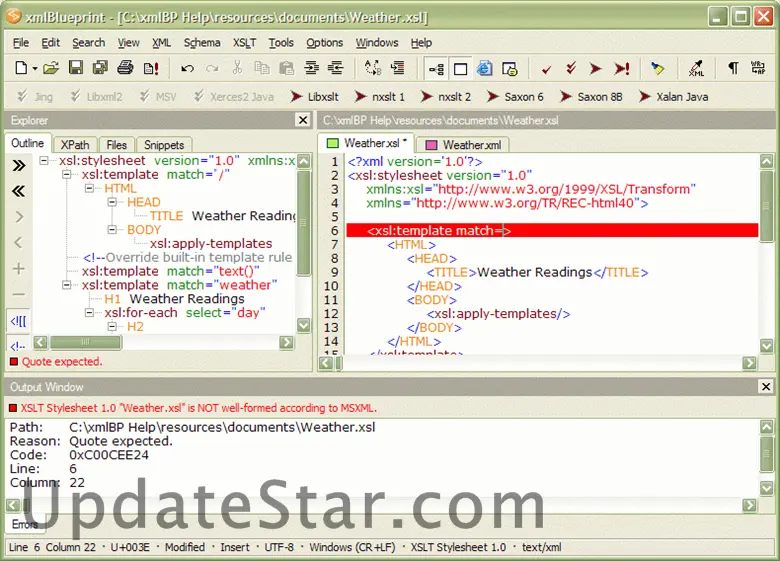Open the New document dropdown arrow
The height and width of the screenshot is (561, 780).
pyautogui.click(x=34, y=69)
